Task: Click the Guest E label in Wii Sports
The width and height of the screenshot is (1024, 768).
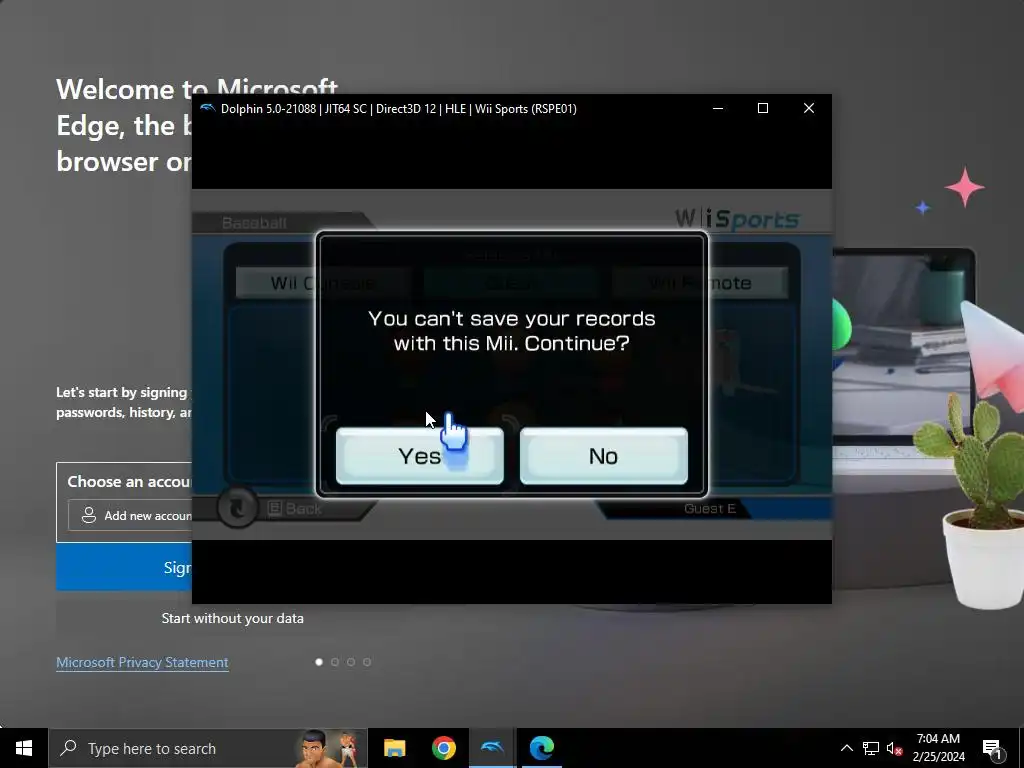Action: pos(710,509)
